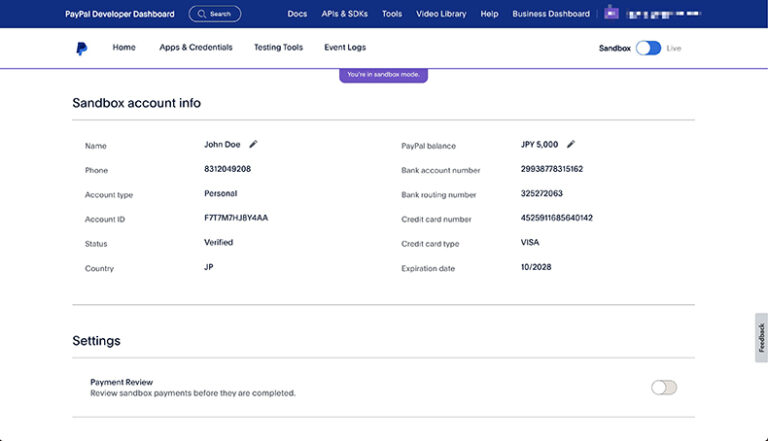Viewport: 768px width, 441px height.
Task: Open the Video Library link
Action: coord(441,14)
